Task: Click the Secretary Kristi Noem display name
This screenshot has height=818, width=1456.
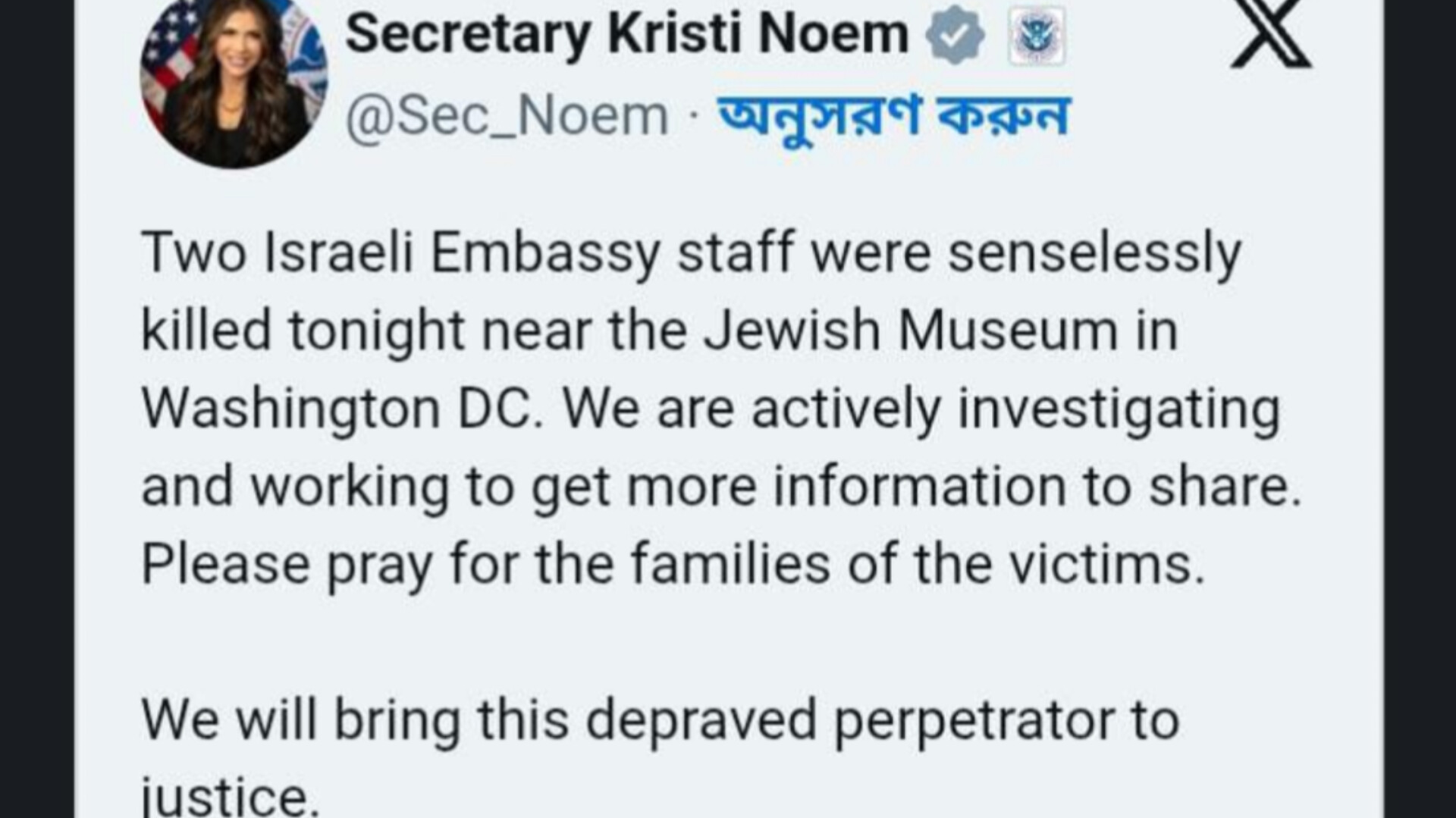Action: pos(626,35)
